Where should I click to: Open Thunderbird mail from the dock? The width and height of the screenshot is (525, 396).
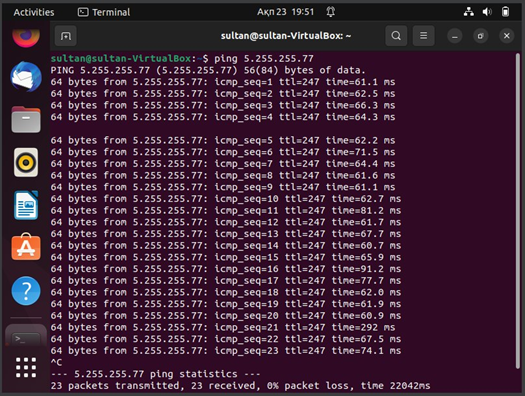26,77
